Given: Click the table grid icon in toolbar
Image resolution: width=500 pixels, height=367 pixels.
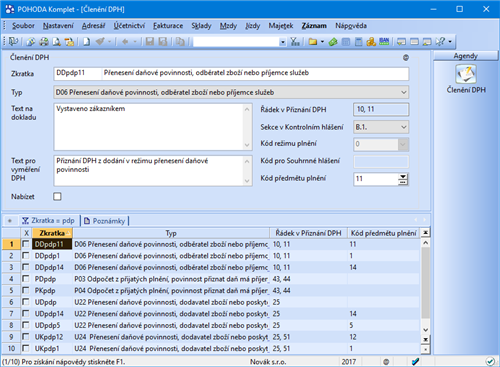Looking at the screenshot, I should [346, 42].
